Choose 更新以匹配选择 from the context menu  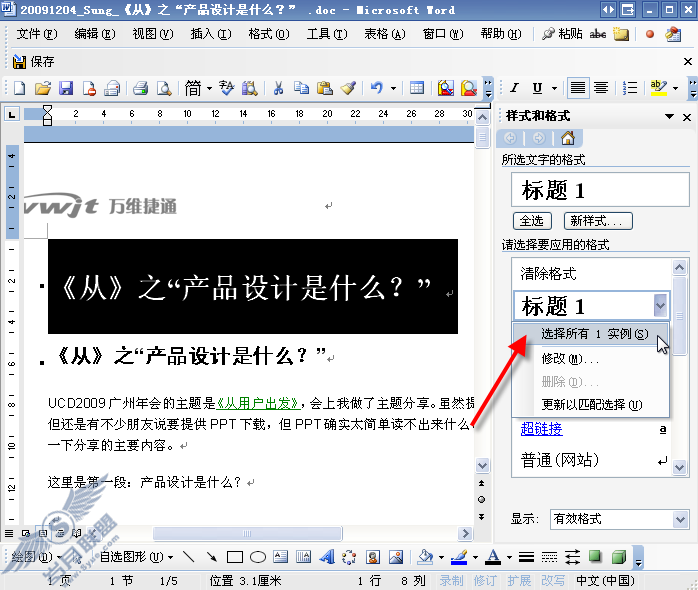tap(591, 404)
